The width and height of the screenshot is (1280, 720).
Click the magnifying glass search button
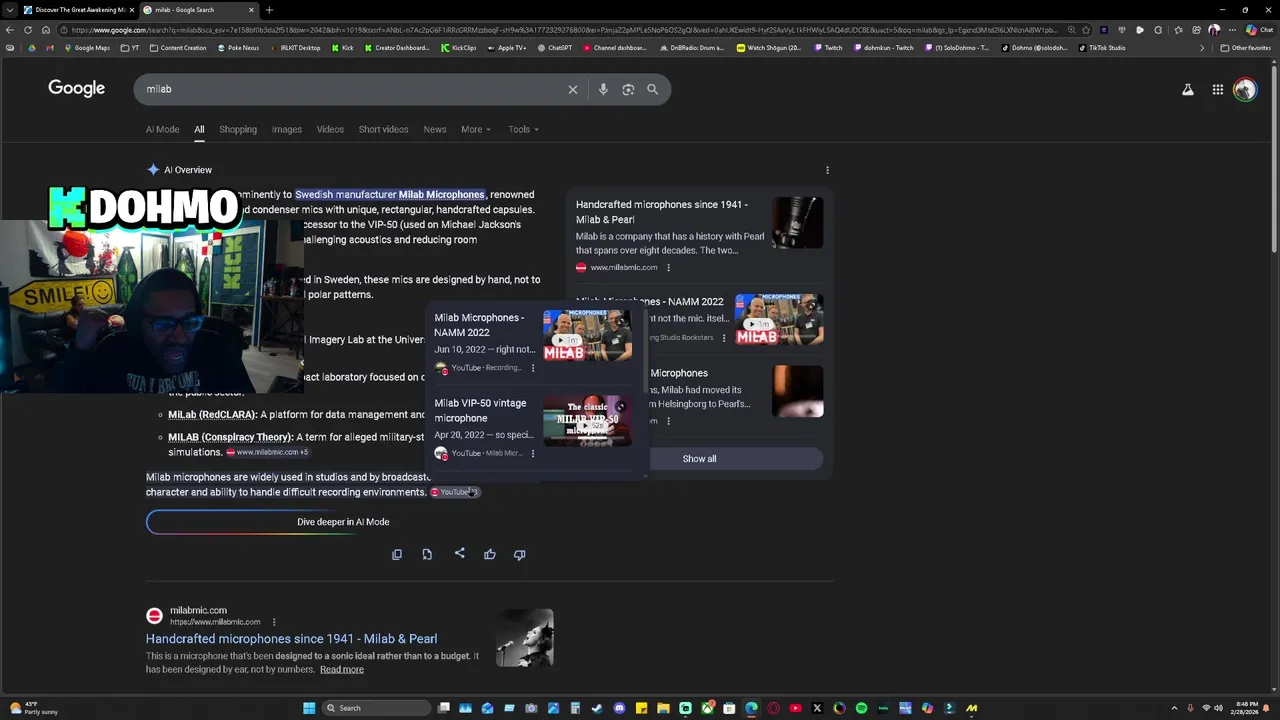pos(652,89)
